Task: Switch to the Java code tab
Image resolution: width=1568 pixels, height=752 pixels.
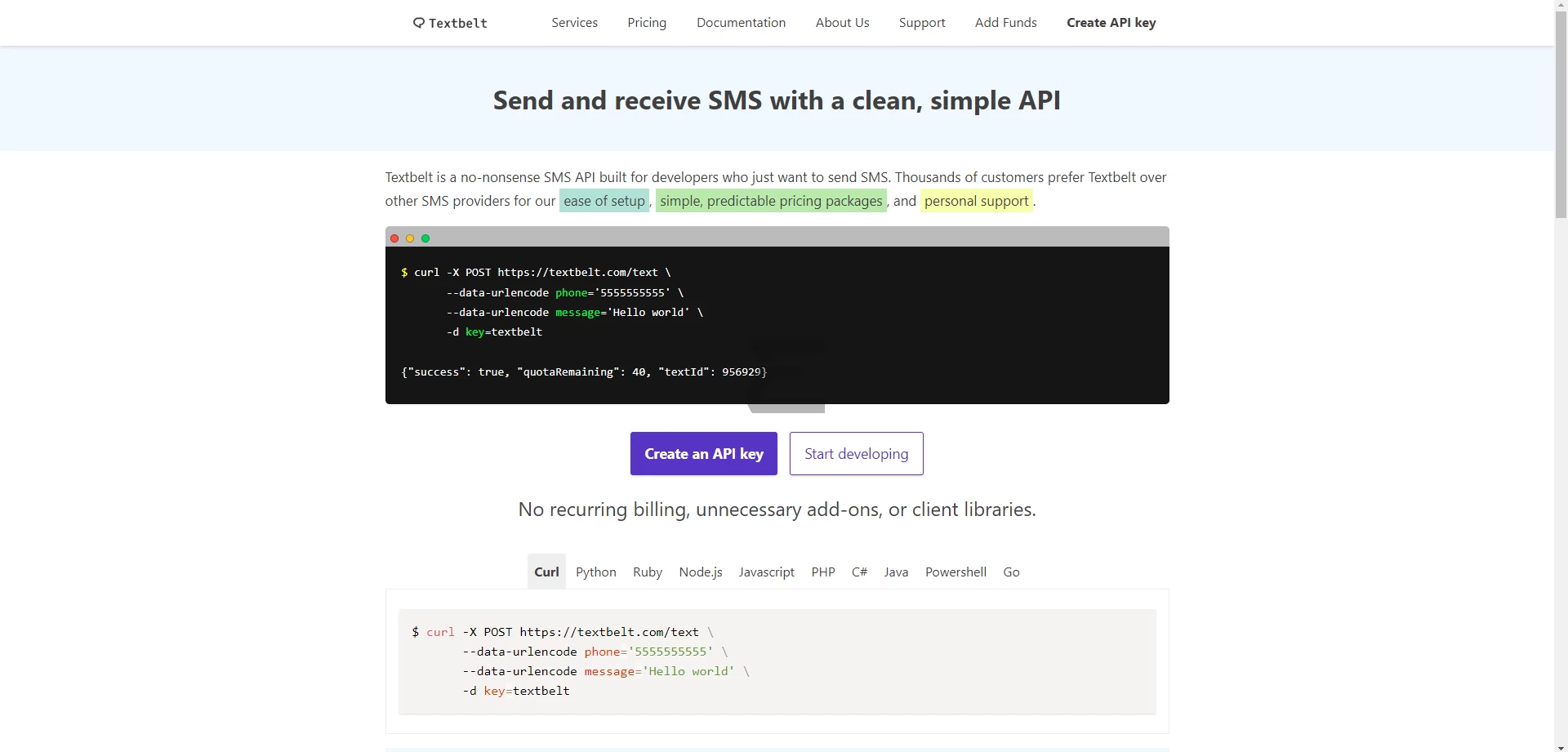Action: (x=896, y=572)
